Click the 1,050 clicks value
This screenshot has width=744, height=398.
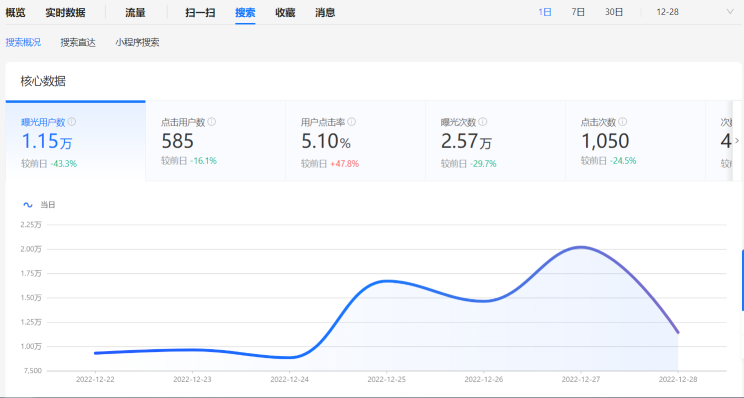click(605, 141)
